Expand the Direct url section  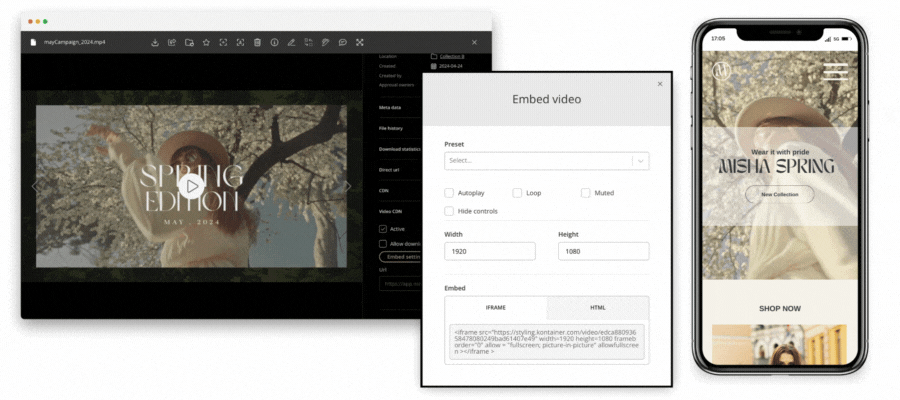(389, 169)
